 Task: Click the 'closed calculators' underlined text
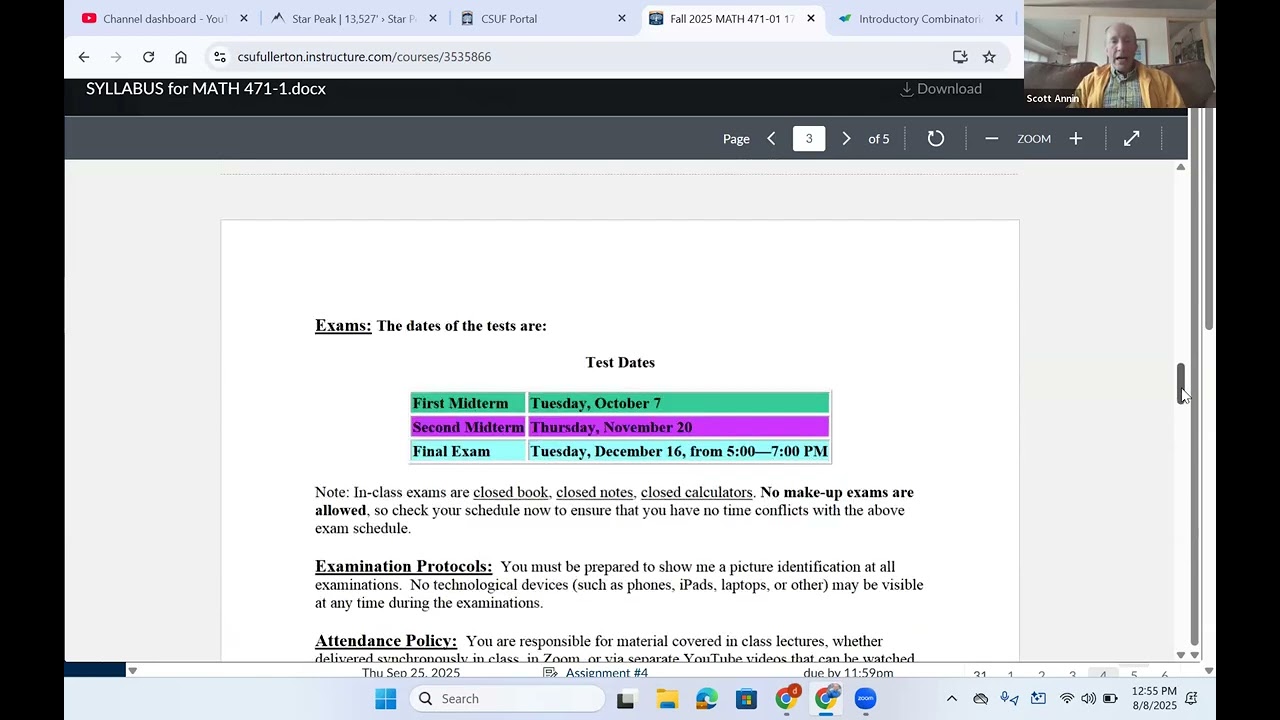696,493
